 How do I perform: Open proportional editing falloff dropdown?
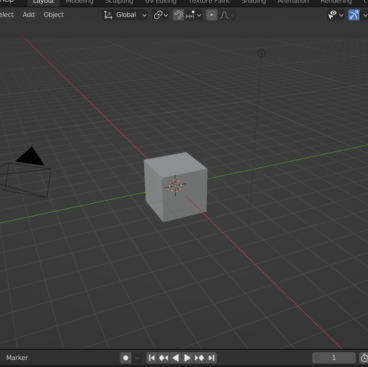pyautogui.click(x=227, y=15)
